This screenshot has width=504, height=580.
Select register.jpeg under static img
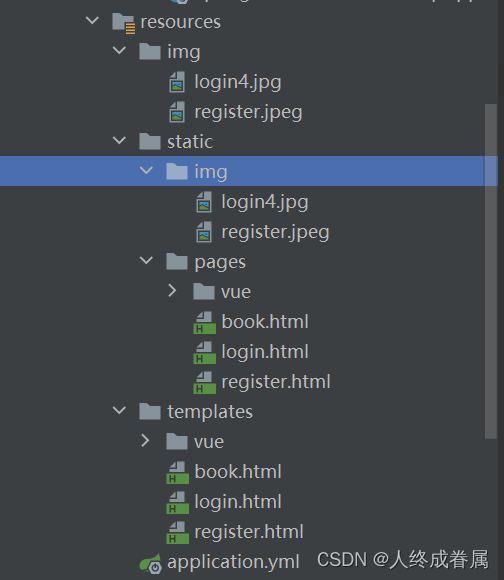(275, 232)
